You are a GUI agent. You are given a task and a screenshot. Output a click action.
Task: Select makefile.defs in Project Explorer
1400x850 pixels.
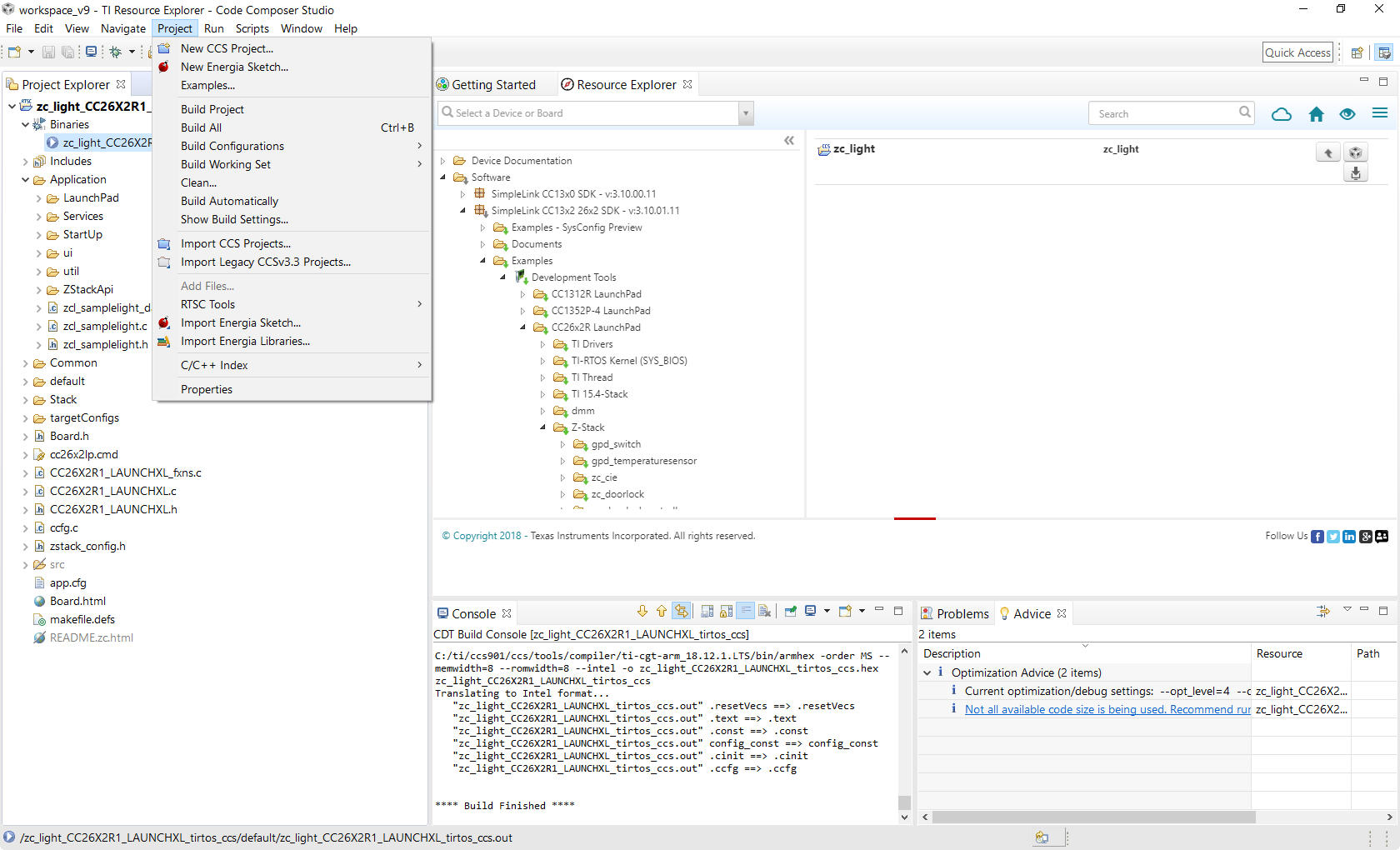[82, 619]
